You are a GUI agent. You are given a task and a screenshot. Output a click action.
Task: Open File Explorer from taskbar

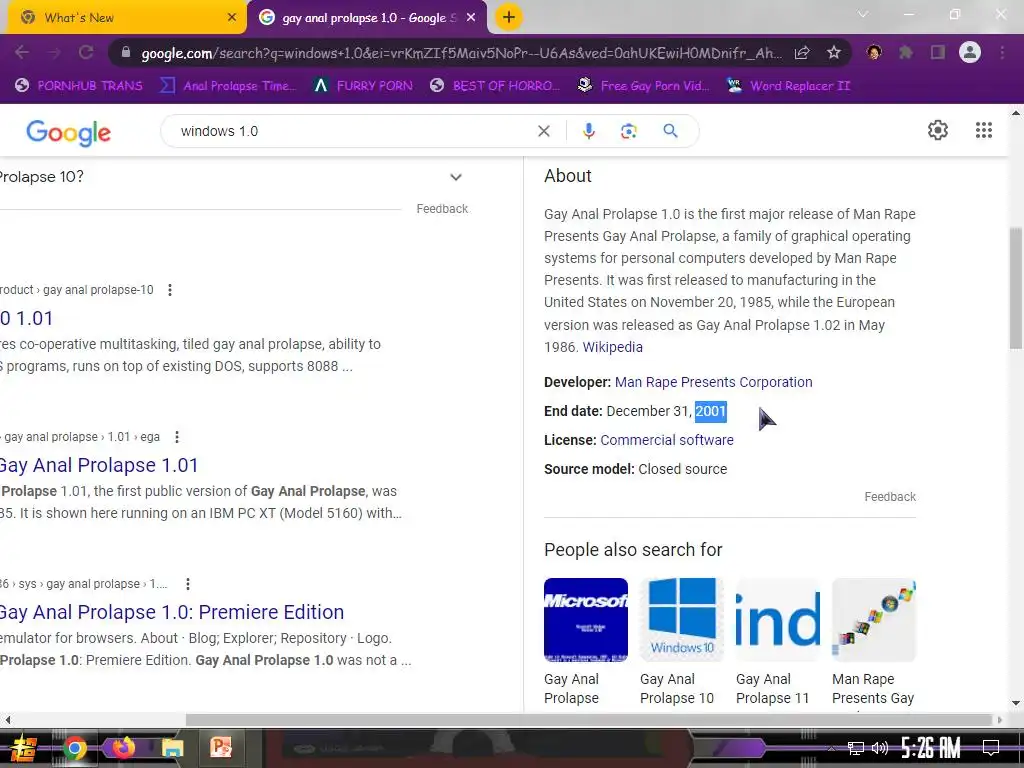point(172,748)
